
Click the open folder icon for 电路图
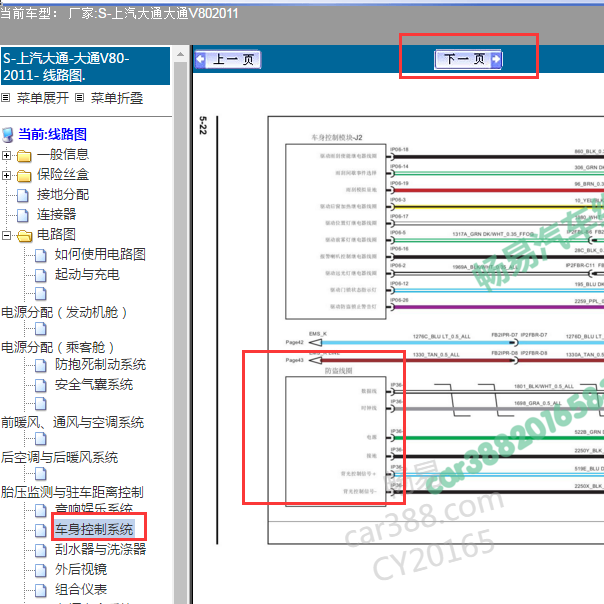point(24,236)
